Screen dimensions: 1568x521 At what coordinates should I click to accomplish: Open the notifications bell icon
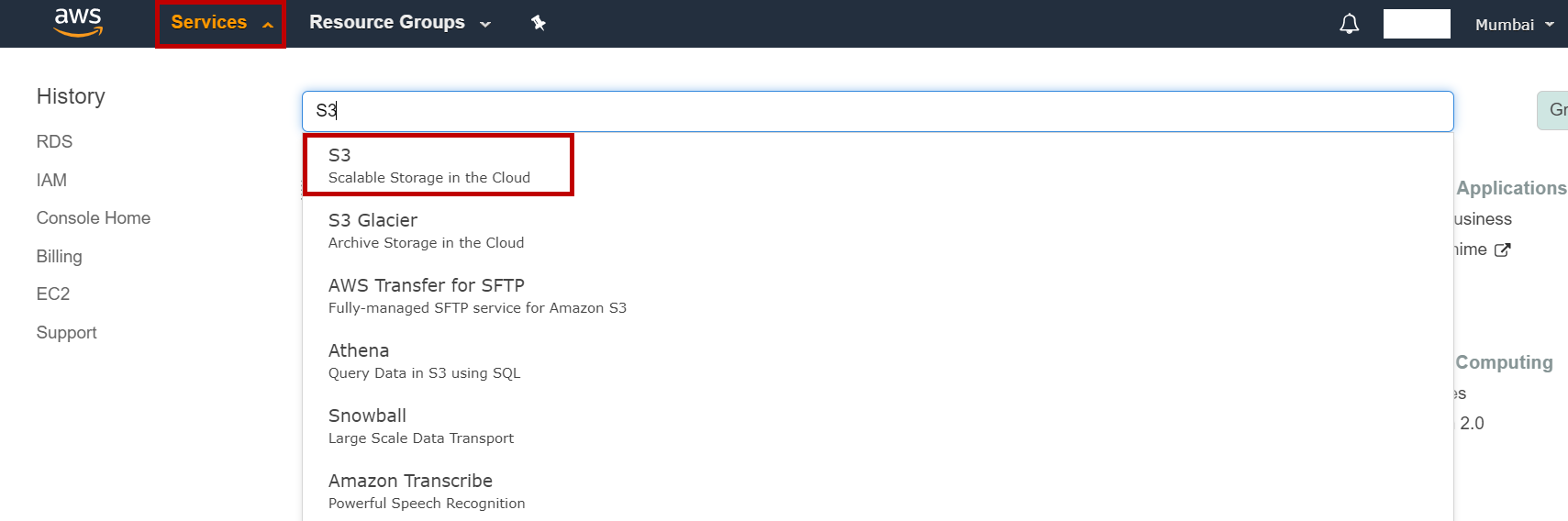(1349, 24)
